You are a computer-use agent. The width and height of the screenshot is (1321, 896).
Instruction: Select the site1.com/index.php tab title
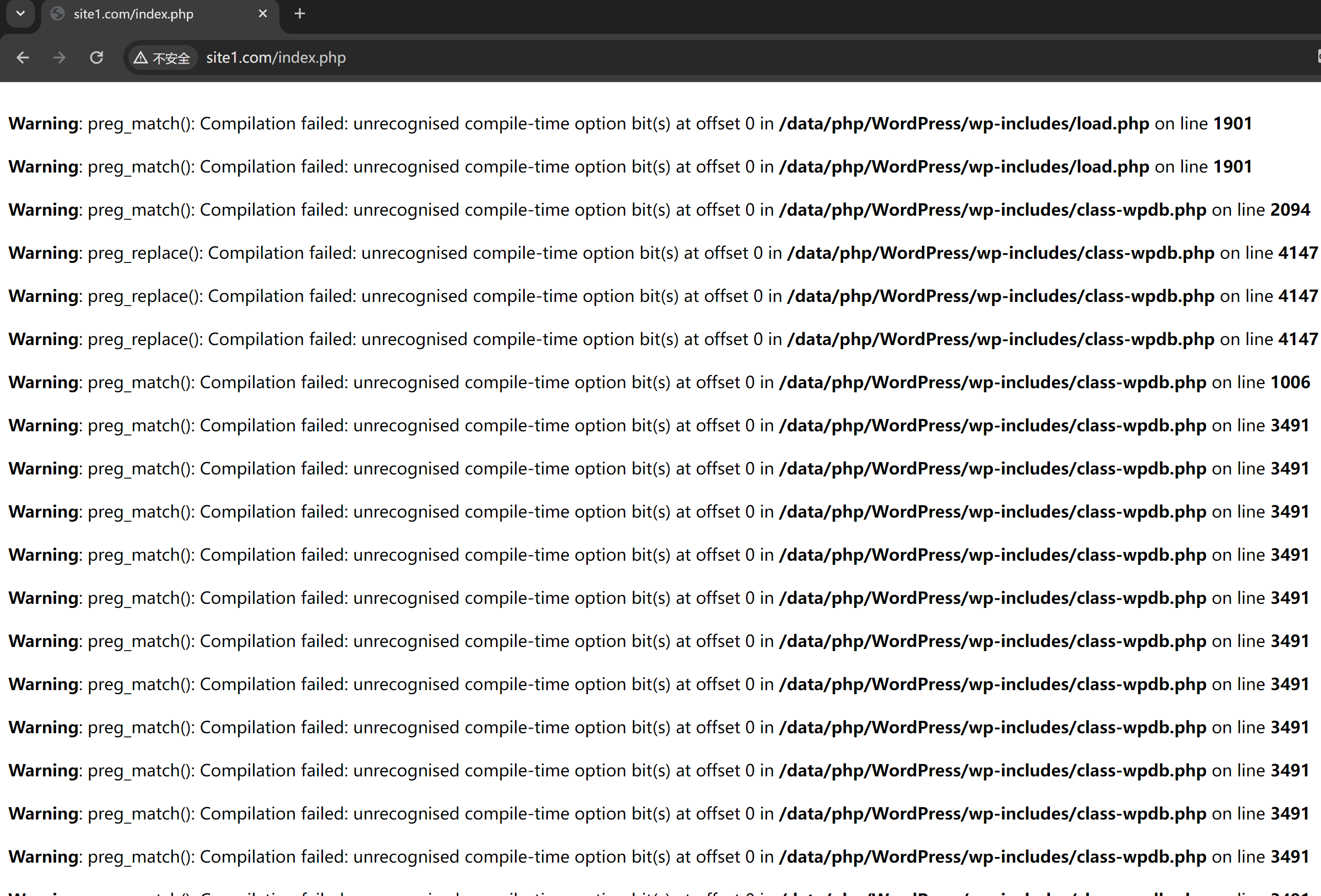133,14
